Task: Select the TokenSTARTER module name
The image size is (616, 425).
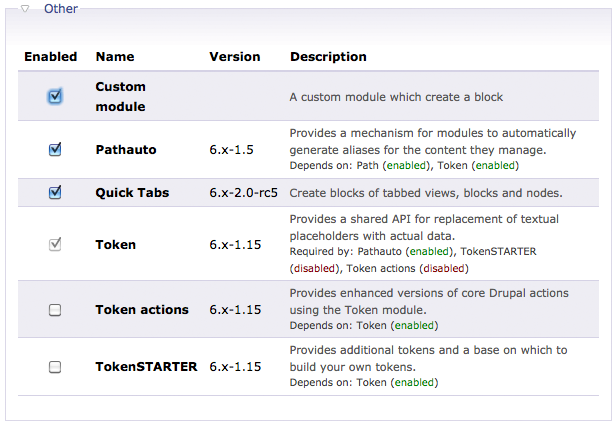Action: tap(146, 367)
